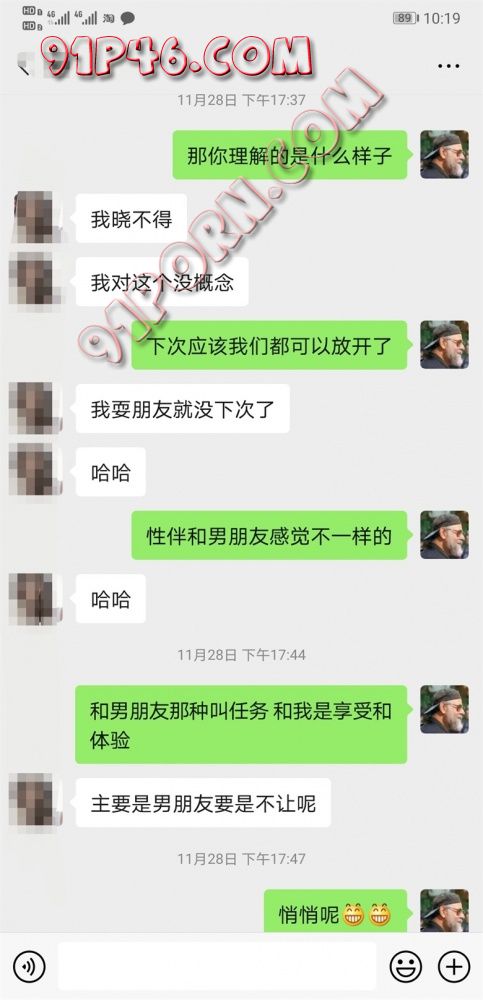
Task: Tap the message text input field
Action: coord(217,967)
